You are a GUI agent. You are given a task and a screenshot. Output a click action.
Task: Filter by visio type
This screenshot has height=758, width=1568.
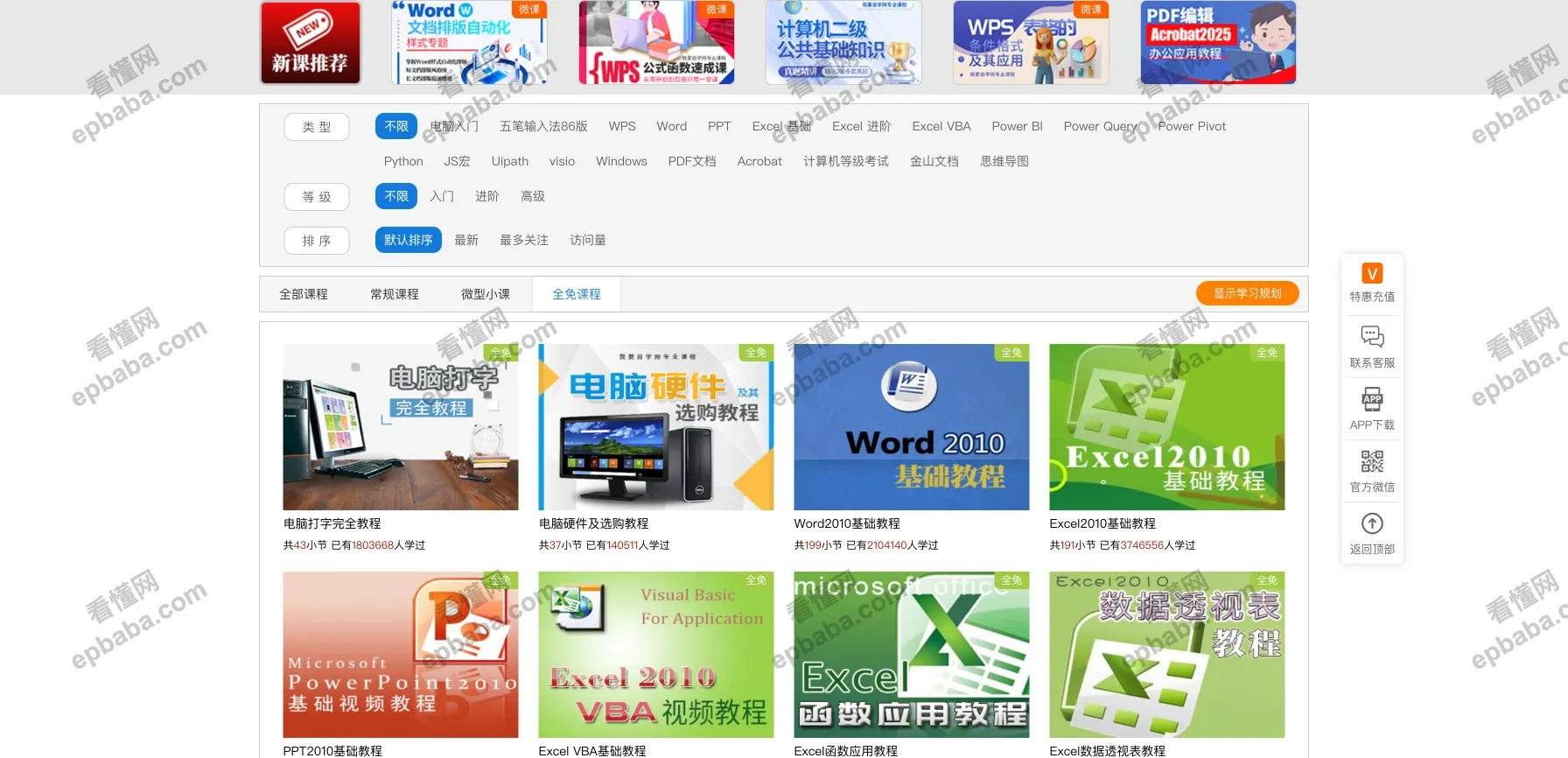click(562, 161)
